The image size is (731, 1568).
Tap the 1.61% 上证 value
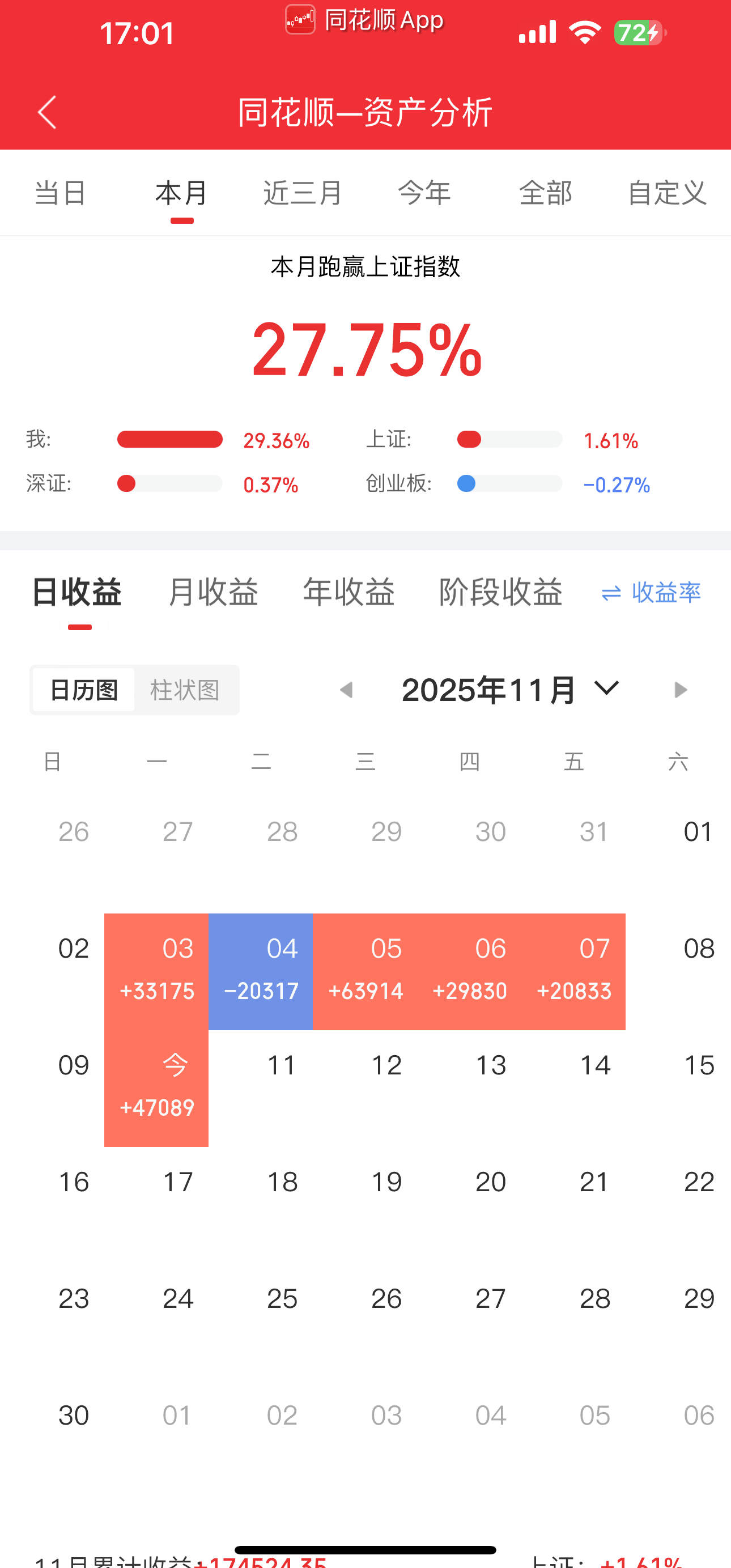(x=610, y=441)
